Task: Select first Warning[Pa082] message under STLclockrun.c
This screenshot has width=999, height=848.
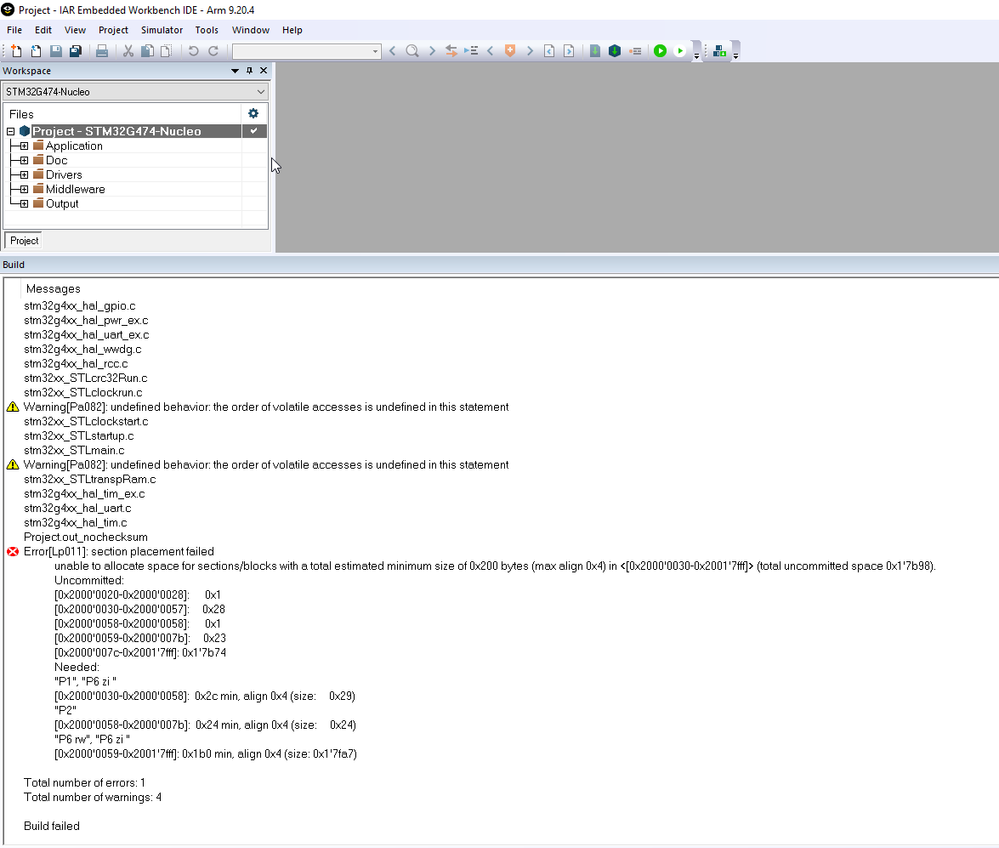Action: pyautogui.click(x=266, y=407)
